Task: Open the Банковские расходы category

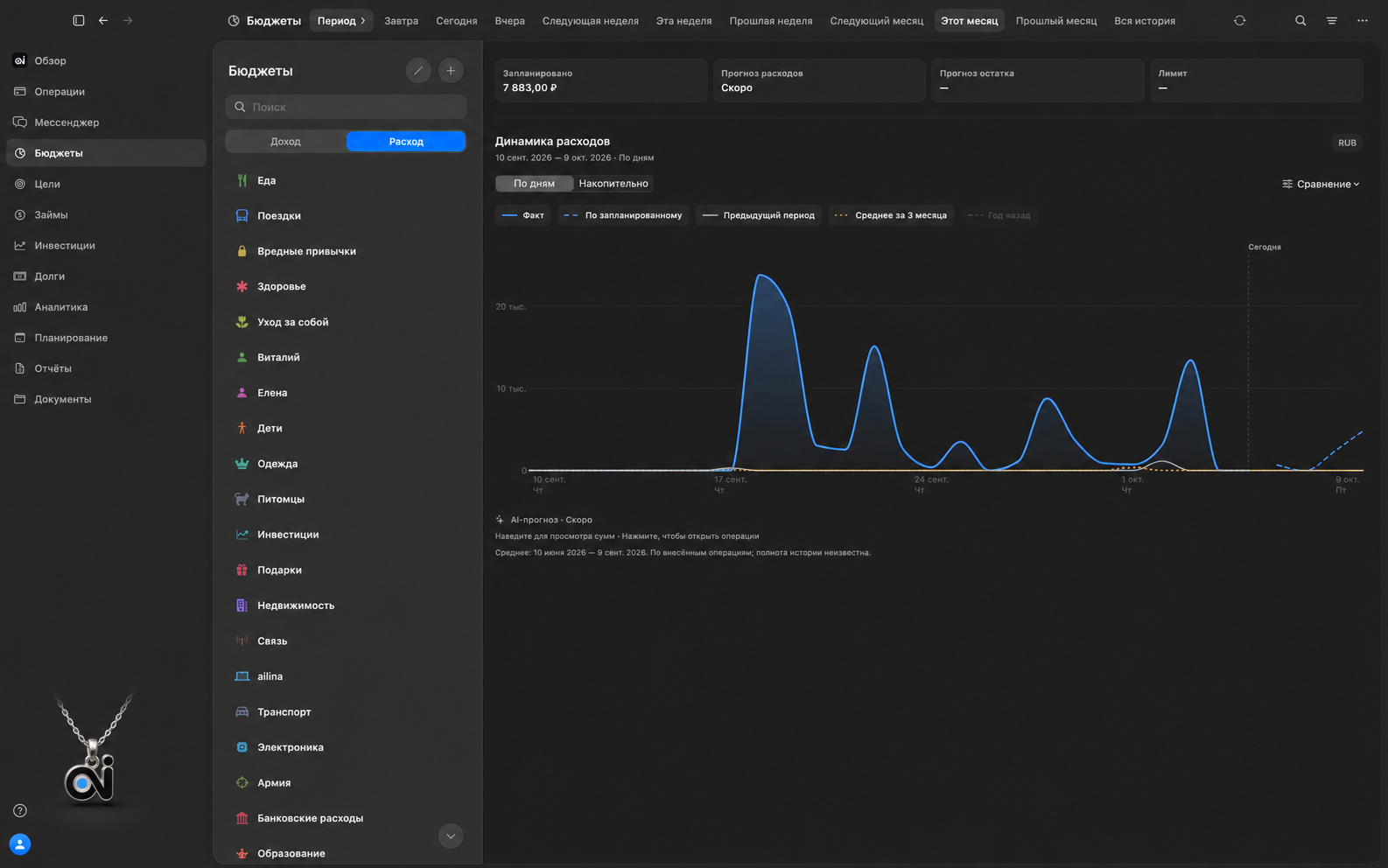Action: click(346, 818)
